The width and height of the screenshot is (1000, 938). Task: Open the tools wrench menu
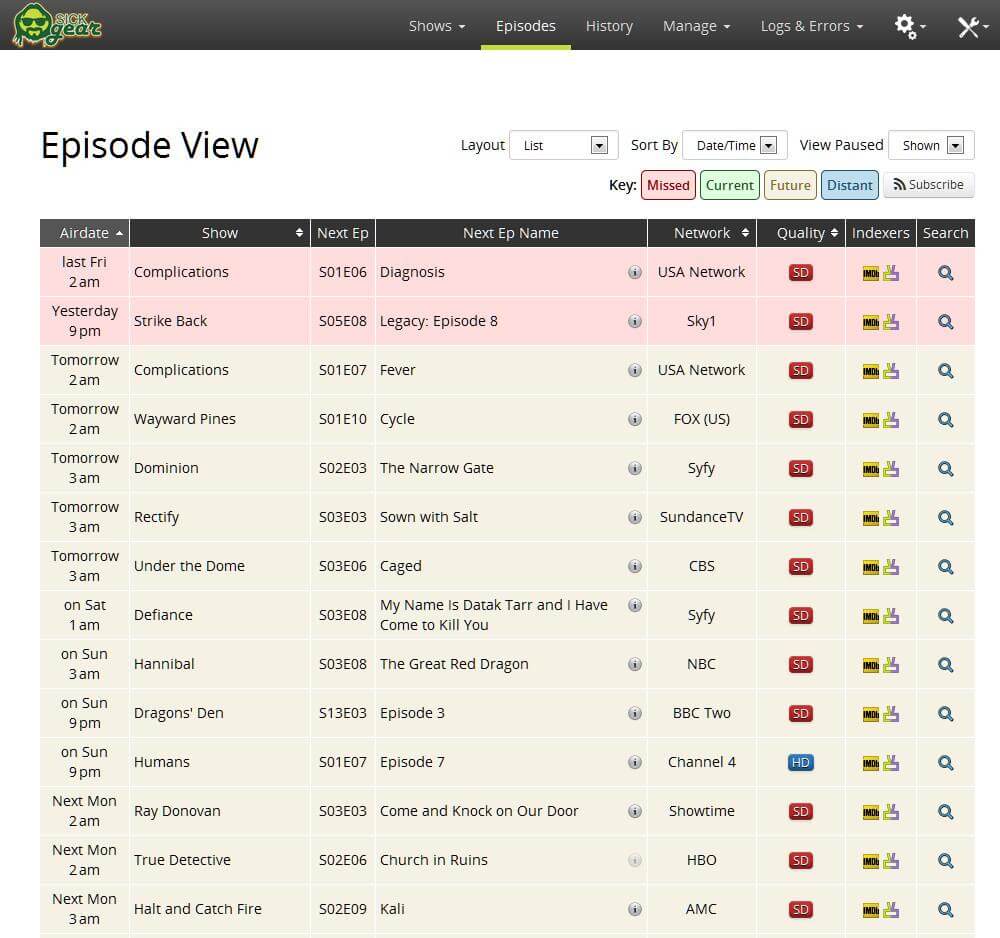pos(973,26)
